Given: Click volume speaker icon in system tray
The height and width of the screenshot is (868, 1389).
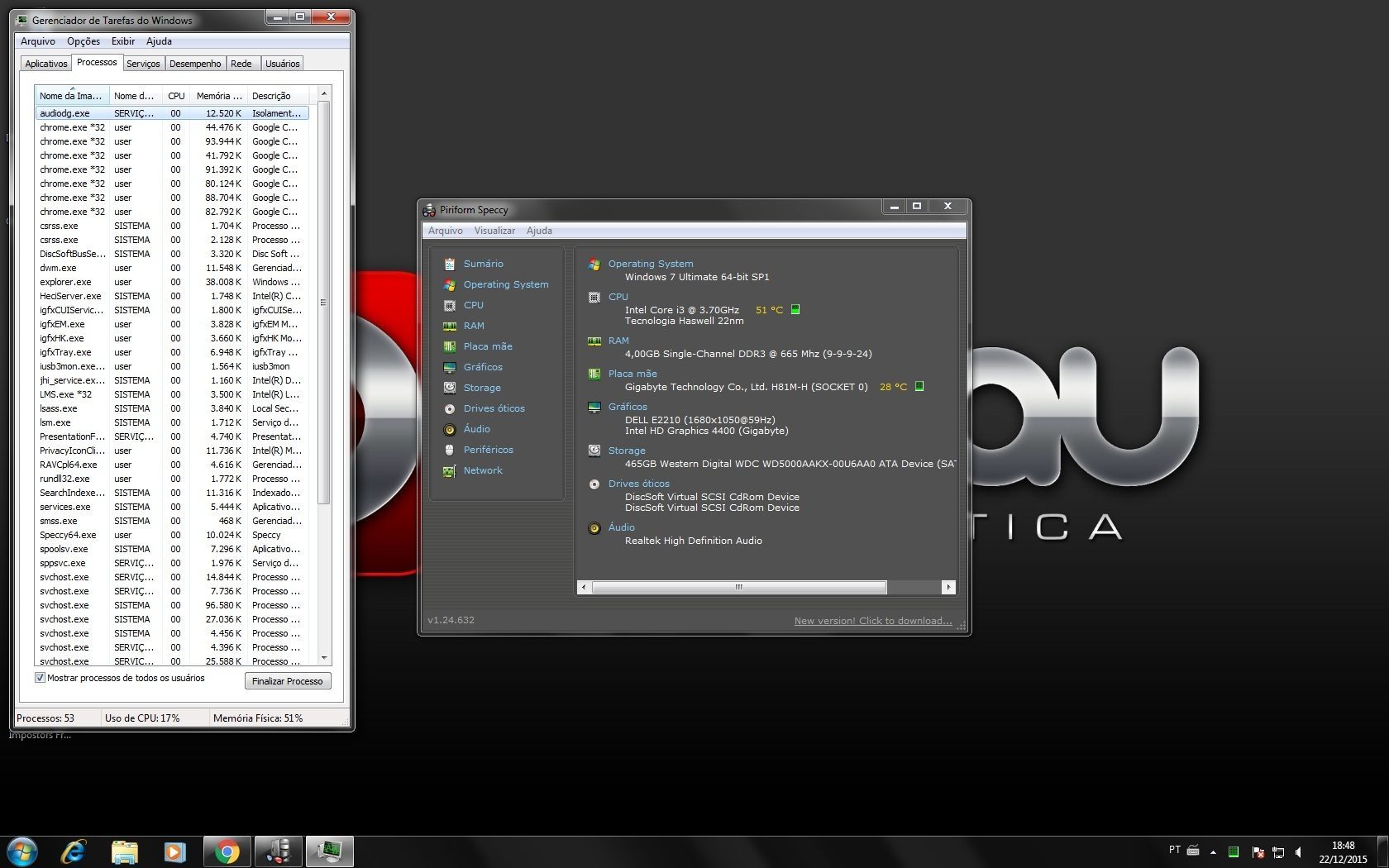Looking at the screenshot, I should coord(1298,852).
